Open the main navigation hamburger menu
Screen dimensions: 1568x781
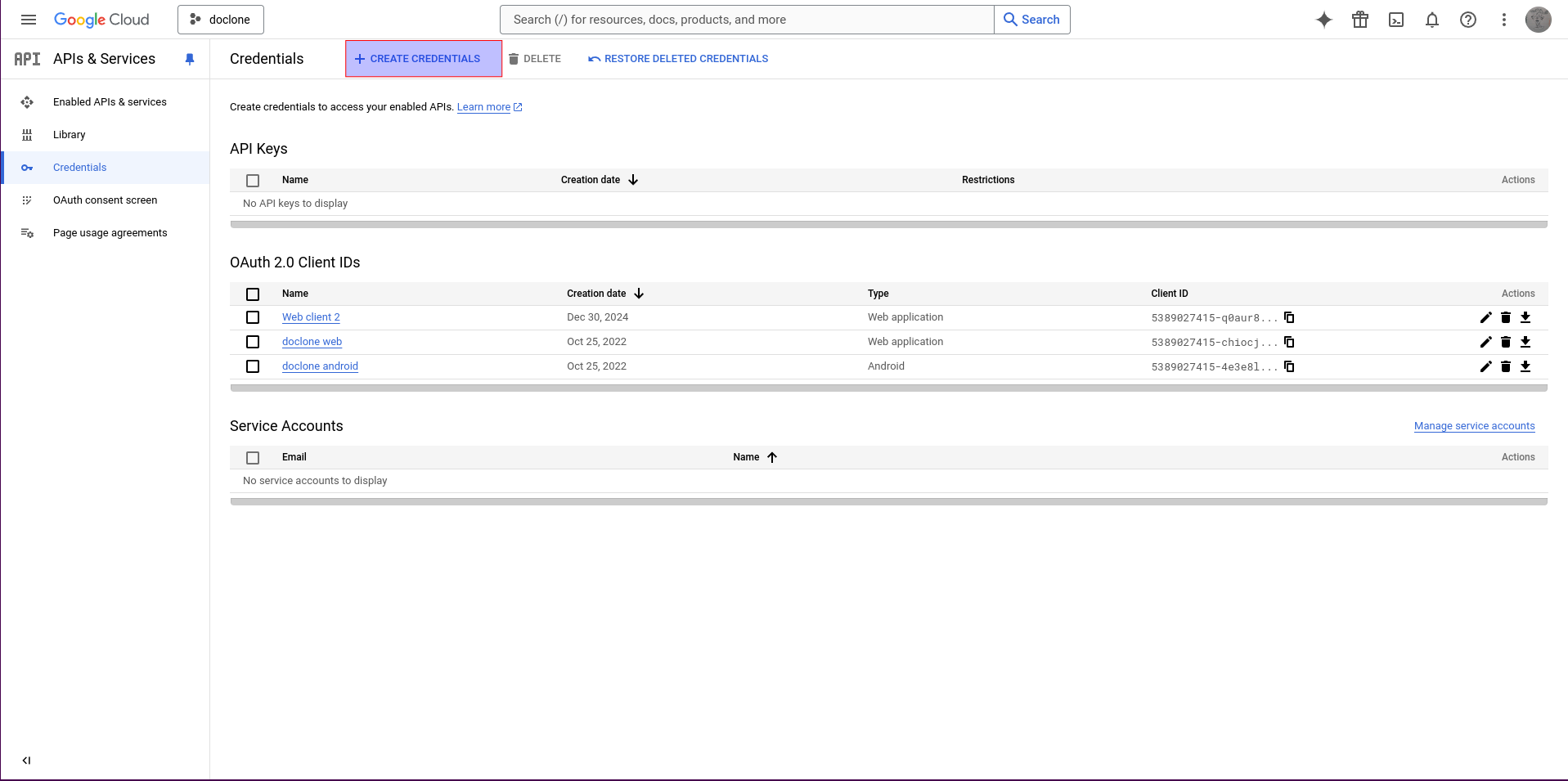click(29, 20)
